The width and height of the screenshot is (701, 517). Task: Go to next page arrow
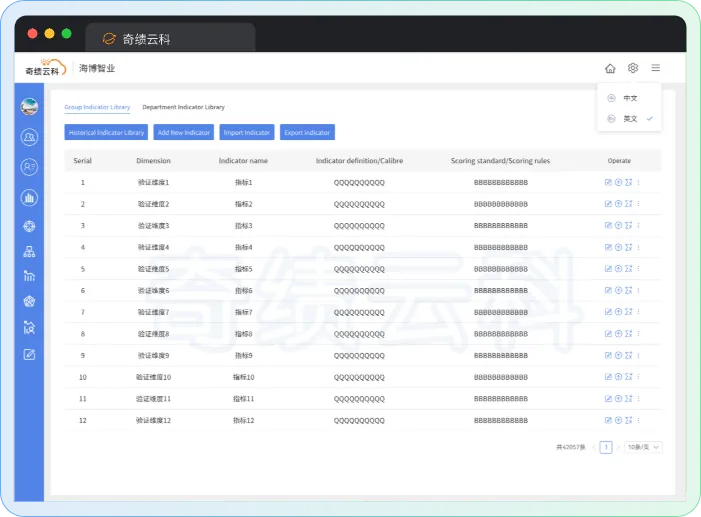pyautogui.click(x=618, y=447)
